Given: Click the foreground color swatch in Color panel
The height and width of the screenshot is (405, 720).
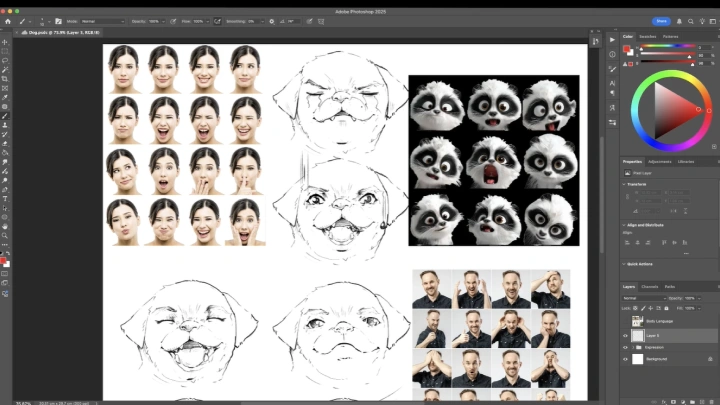Looking at the screenshot, I should pyautogui.click(x=626, y=49).
